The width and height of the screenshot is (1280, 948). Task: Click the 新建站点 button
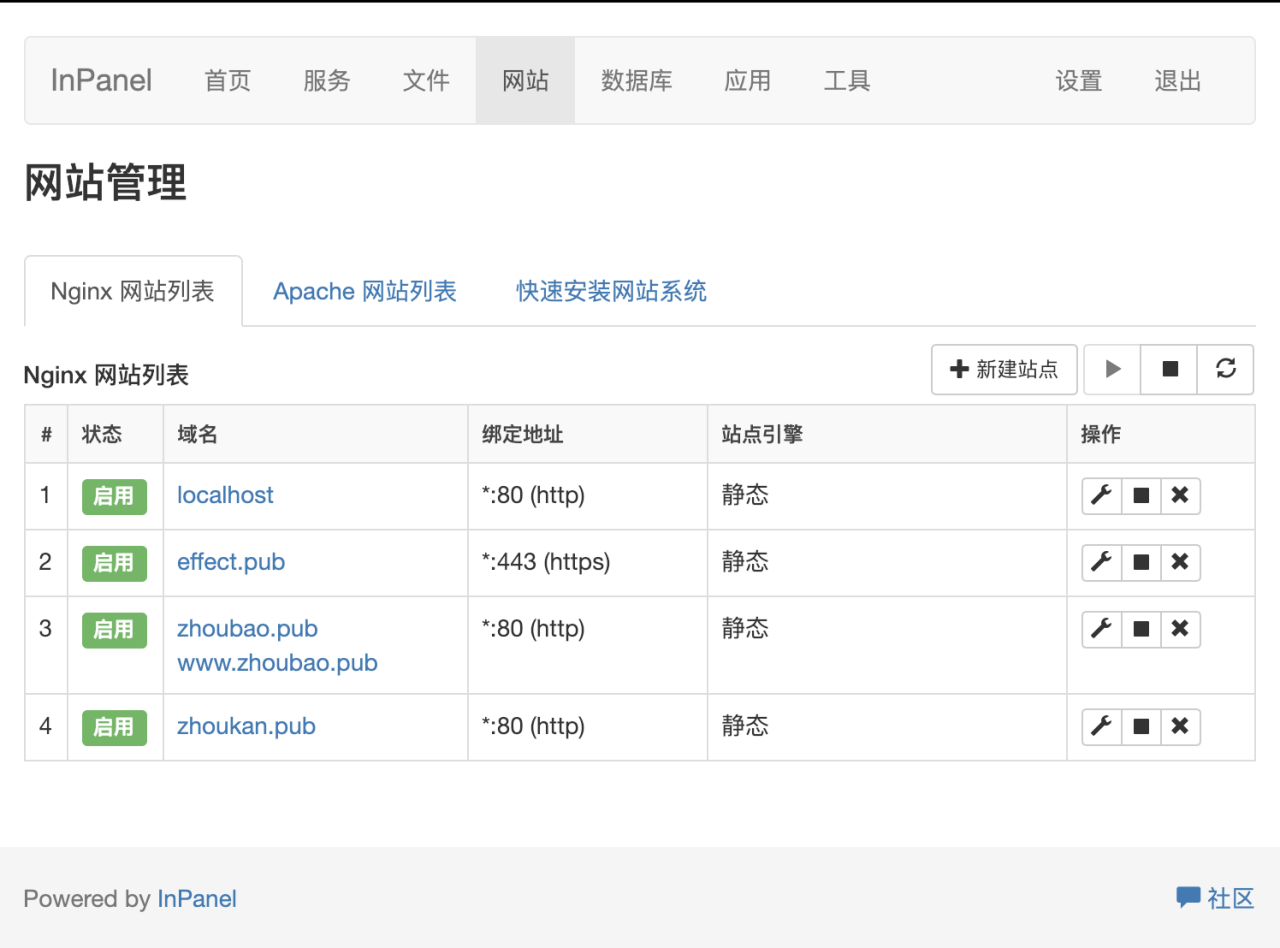(1004, 369)
